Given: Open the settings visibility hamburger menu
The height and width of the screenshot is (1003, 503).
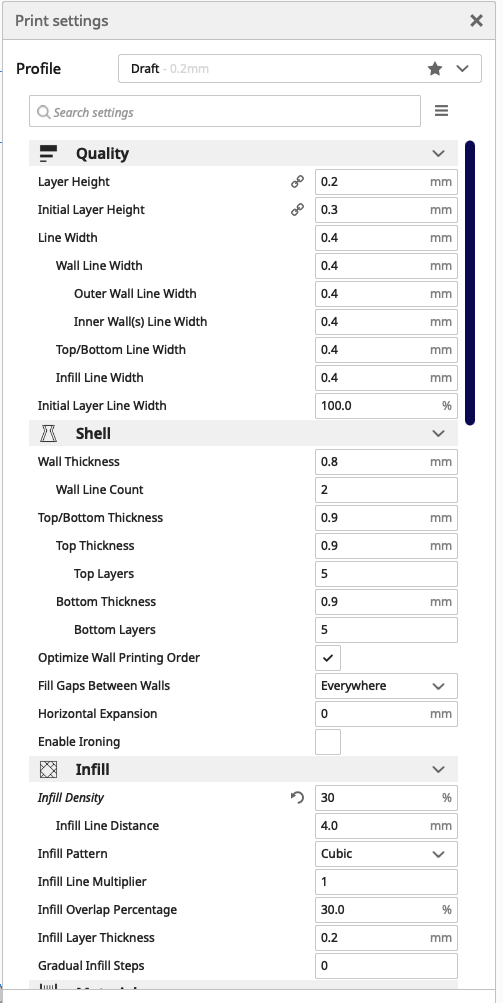Looking at the screenshot, I should (x=441, y=111).
